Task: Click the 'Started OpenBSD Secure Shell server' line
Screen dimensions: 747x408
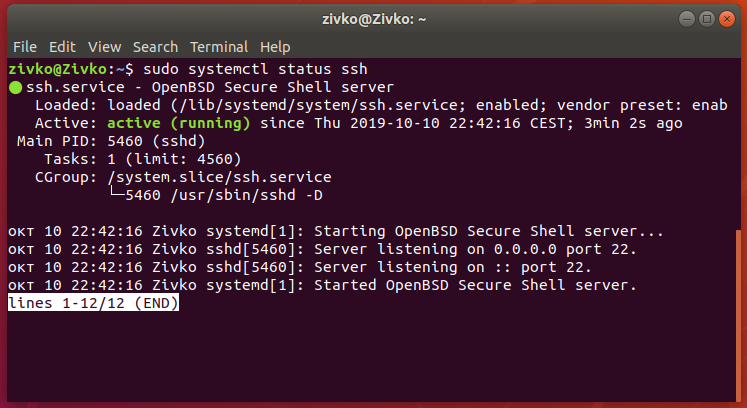Action: [475, 285]
